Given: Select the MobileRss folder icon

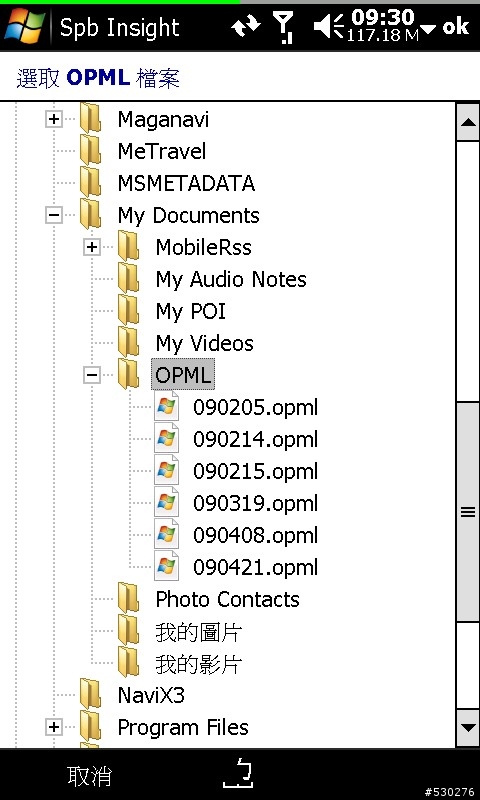Looking at the screenshot, I should pyautogui.click(x=128, y=246).
